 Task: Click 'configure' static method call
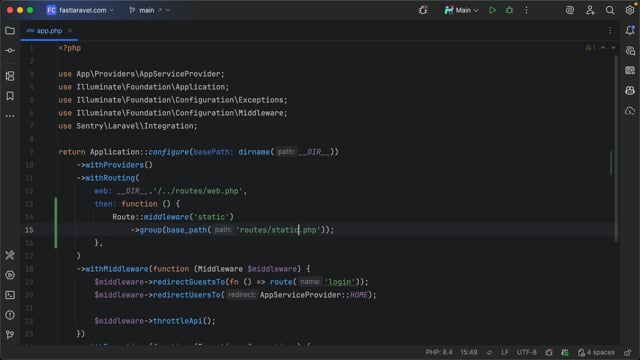coord(168,152)
